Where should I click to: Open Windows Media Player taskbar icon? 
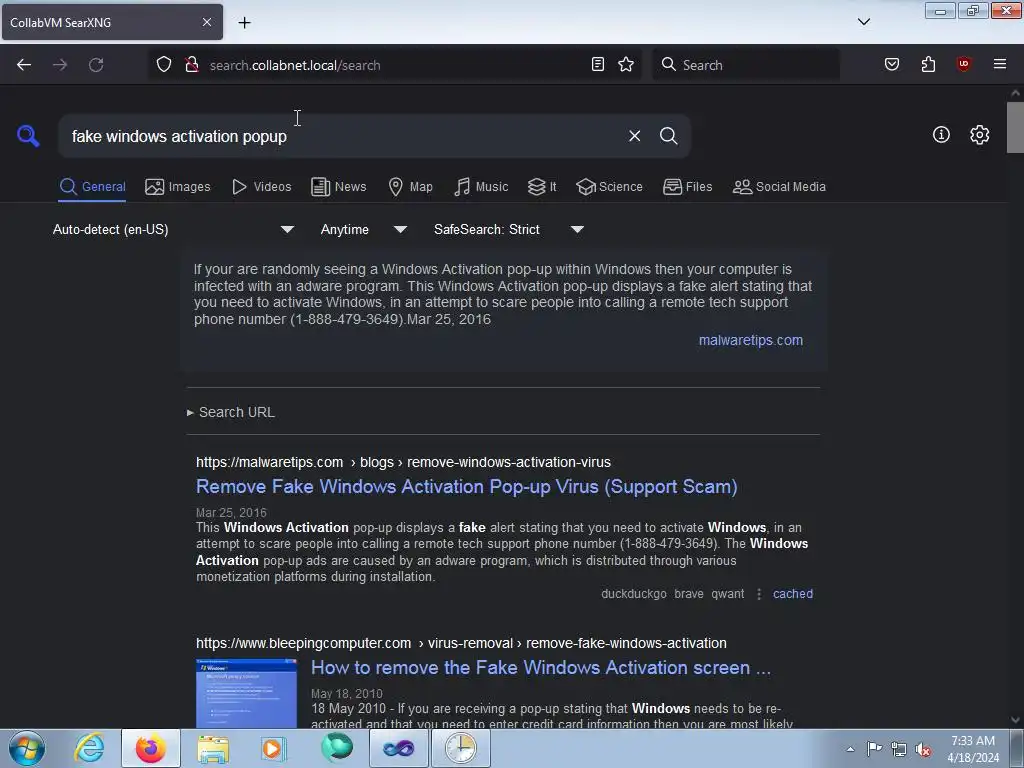click(x=273, y=748)
